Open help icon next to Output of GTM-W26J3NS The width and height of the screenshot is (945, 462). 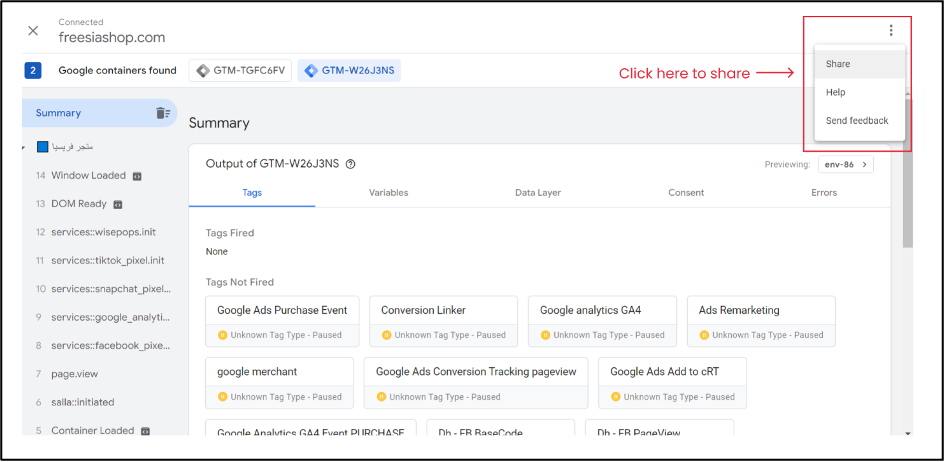click(351, 164)
